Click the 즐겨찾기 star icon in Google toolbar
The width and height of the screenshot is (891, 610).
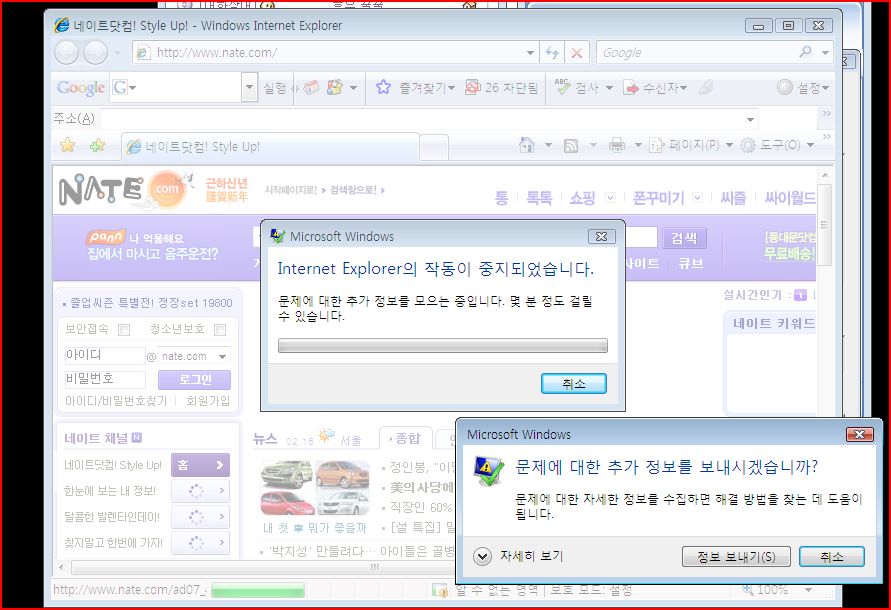pyautogui.click(x=384, y=87)
